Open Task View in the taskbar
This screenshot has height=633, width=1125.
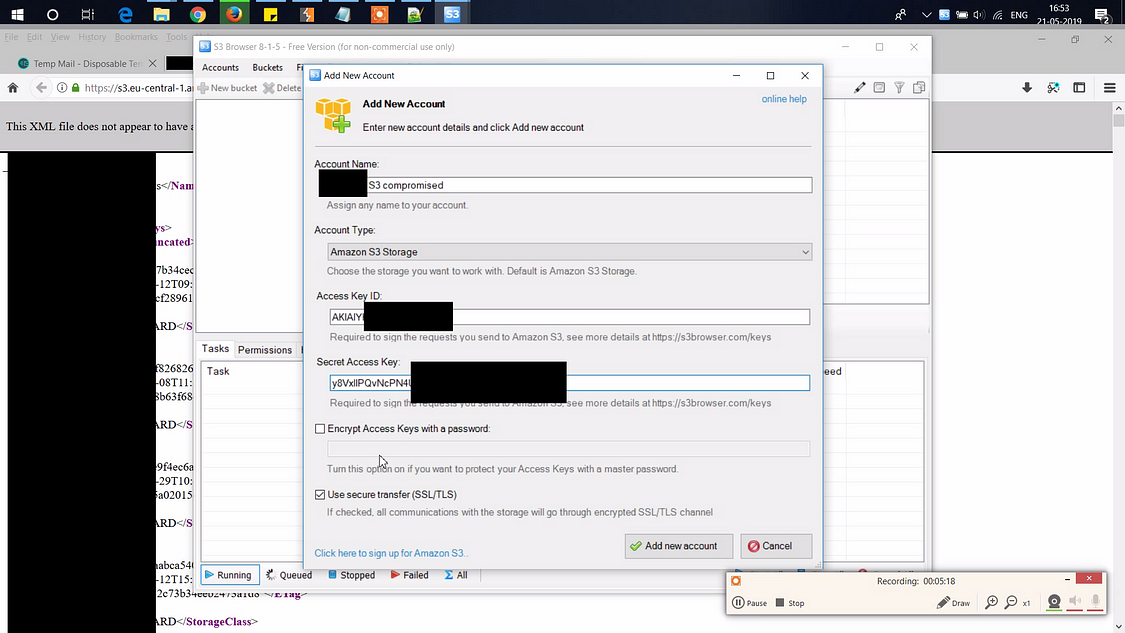pyautogui.click(x=88, y=14)
